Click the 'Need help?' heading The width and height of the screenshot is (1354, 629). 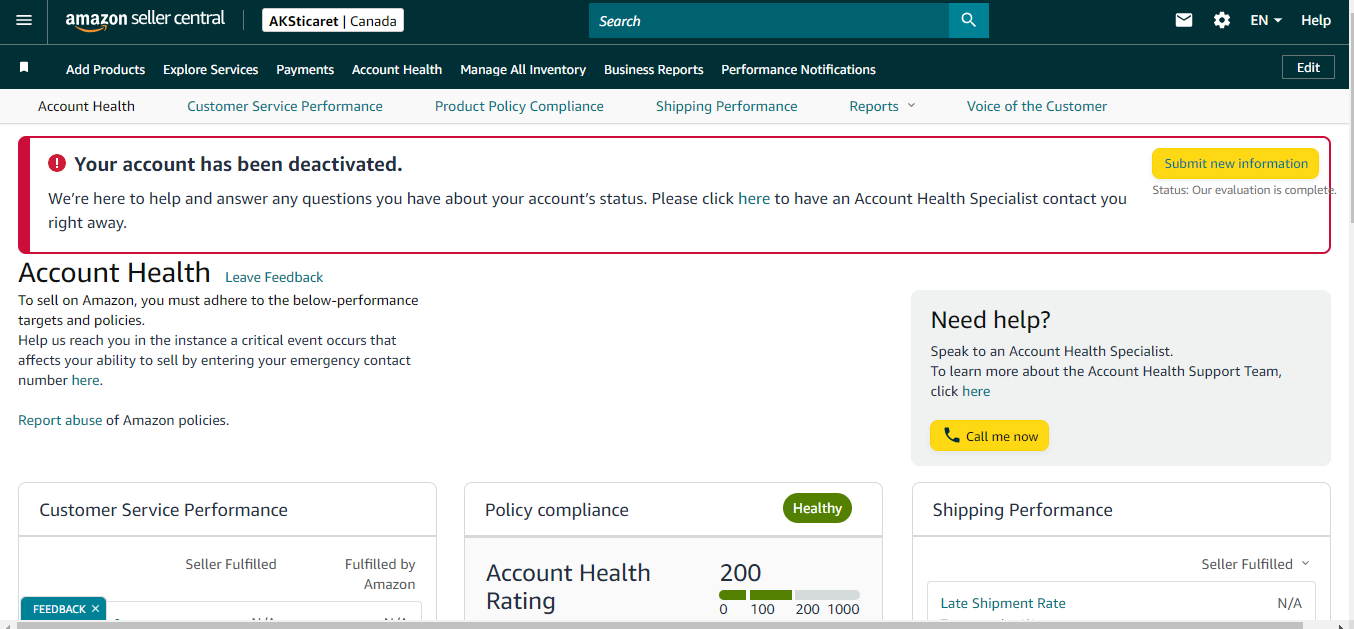pos(990,320)
